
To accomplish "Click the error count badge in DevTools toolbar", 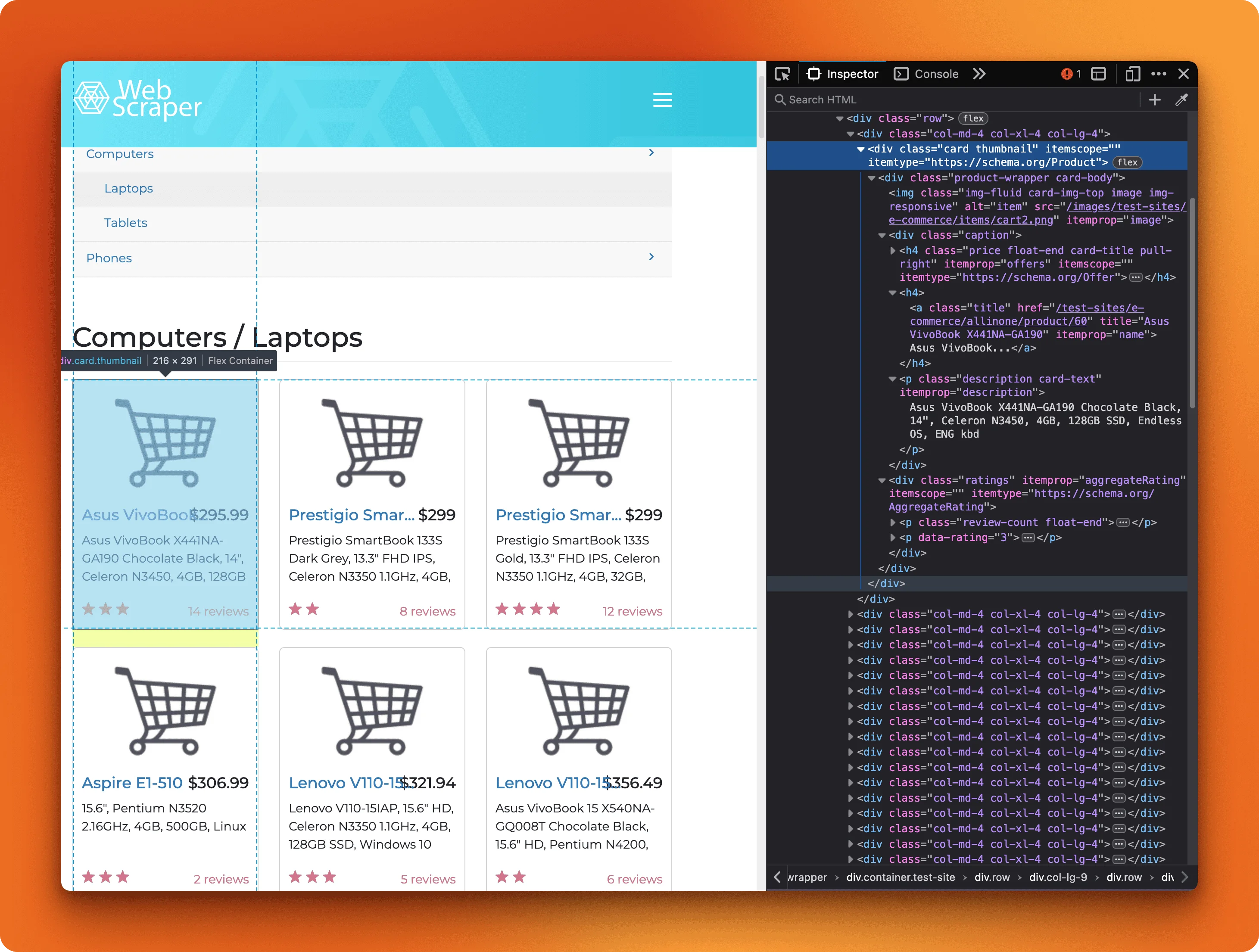I will pos(1069,74).
